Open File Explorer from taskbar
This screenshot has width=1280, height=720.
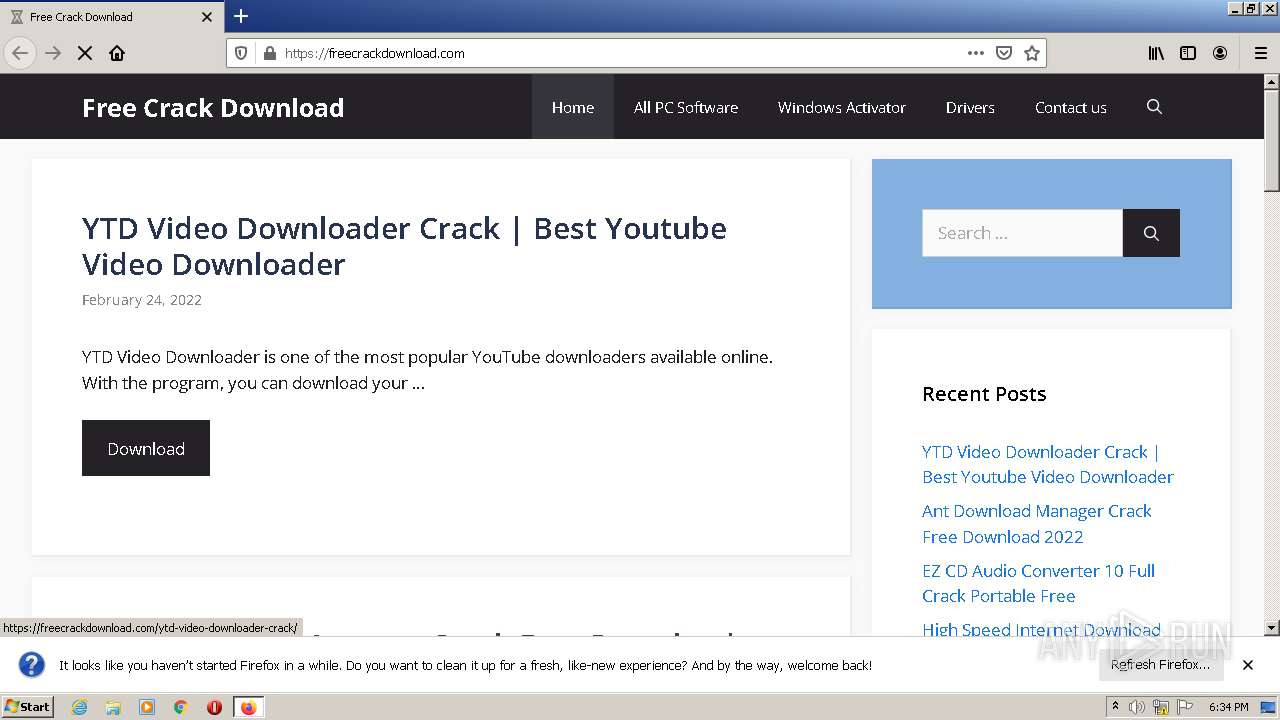tap(113, 707)
